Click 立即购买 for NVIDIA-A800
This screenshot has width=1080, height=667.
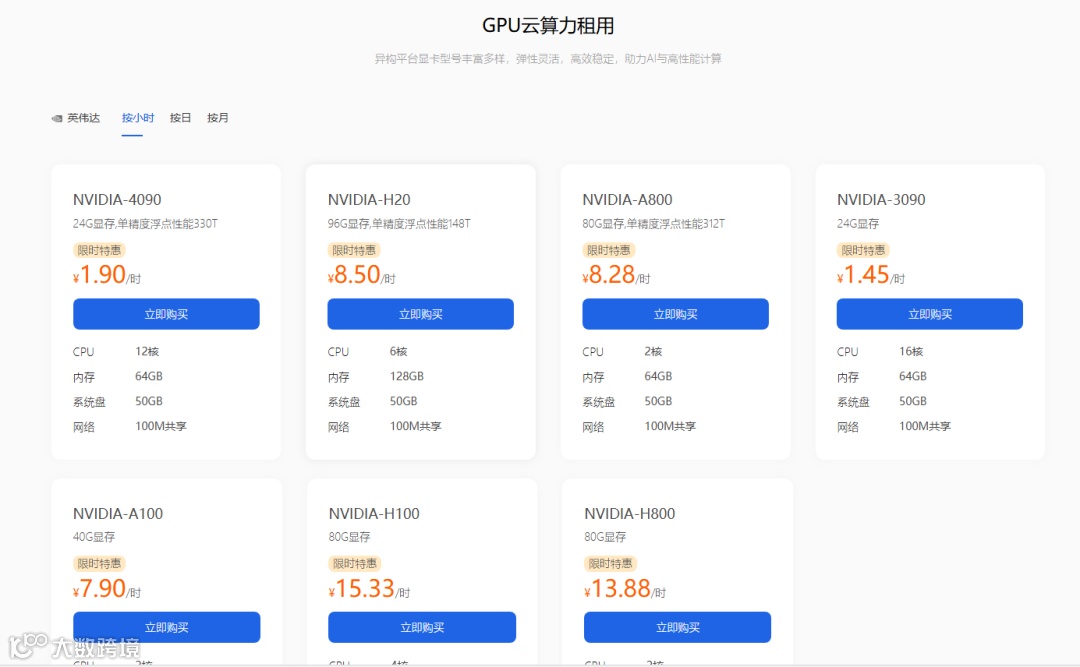tap(675, 314)
